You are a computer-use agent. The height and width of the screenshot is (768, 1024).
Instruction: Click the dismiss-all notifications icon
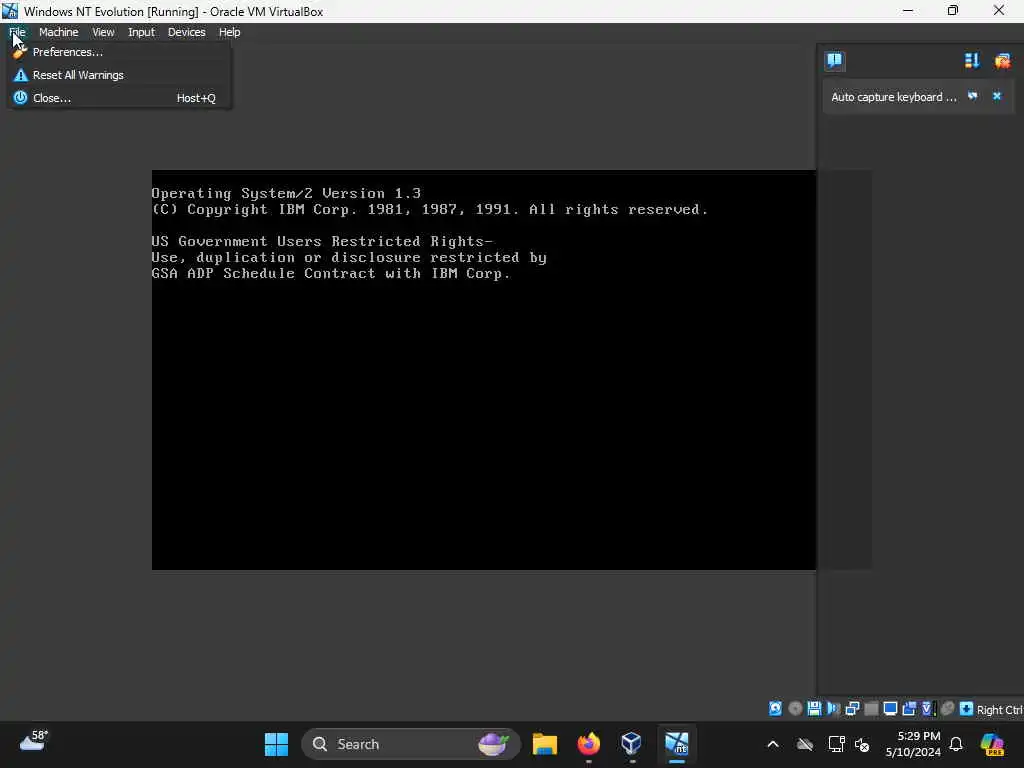click(x=1002, y=61)
